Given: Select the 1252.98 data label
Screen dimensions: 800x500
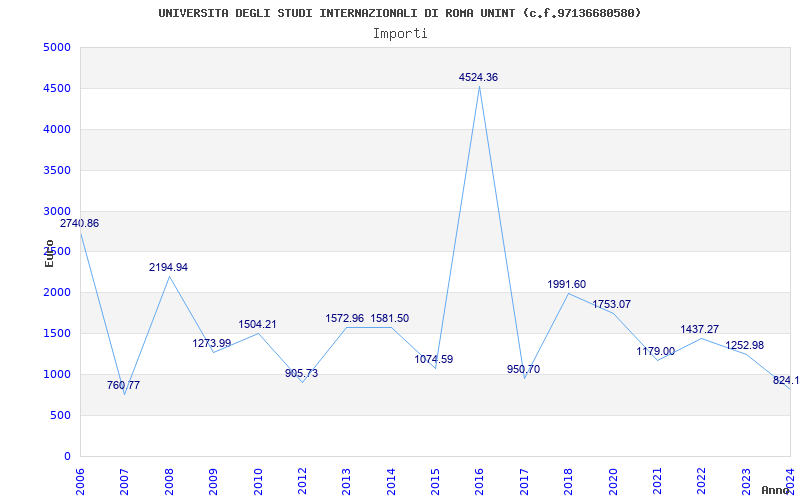Looking at the screenshot, I should pyautogui.click(x=745, y=345).
